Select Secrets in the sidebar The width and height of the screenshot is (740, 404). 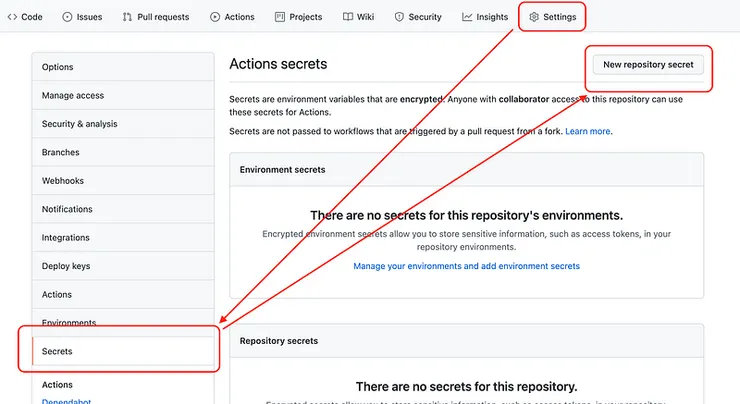(x=57, y=352)
